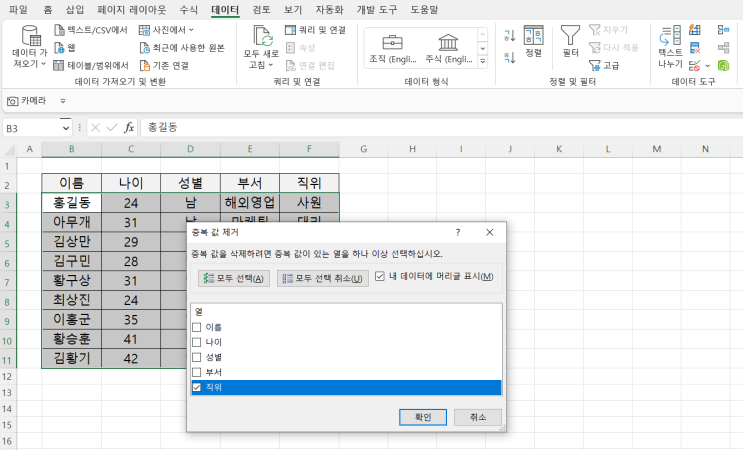This screenshot has width=743, height=450.
Task: Launch 텍스트 나누기 wizard
Action: pyautogui.click(x=670, y=47)
